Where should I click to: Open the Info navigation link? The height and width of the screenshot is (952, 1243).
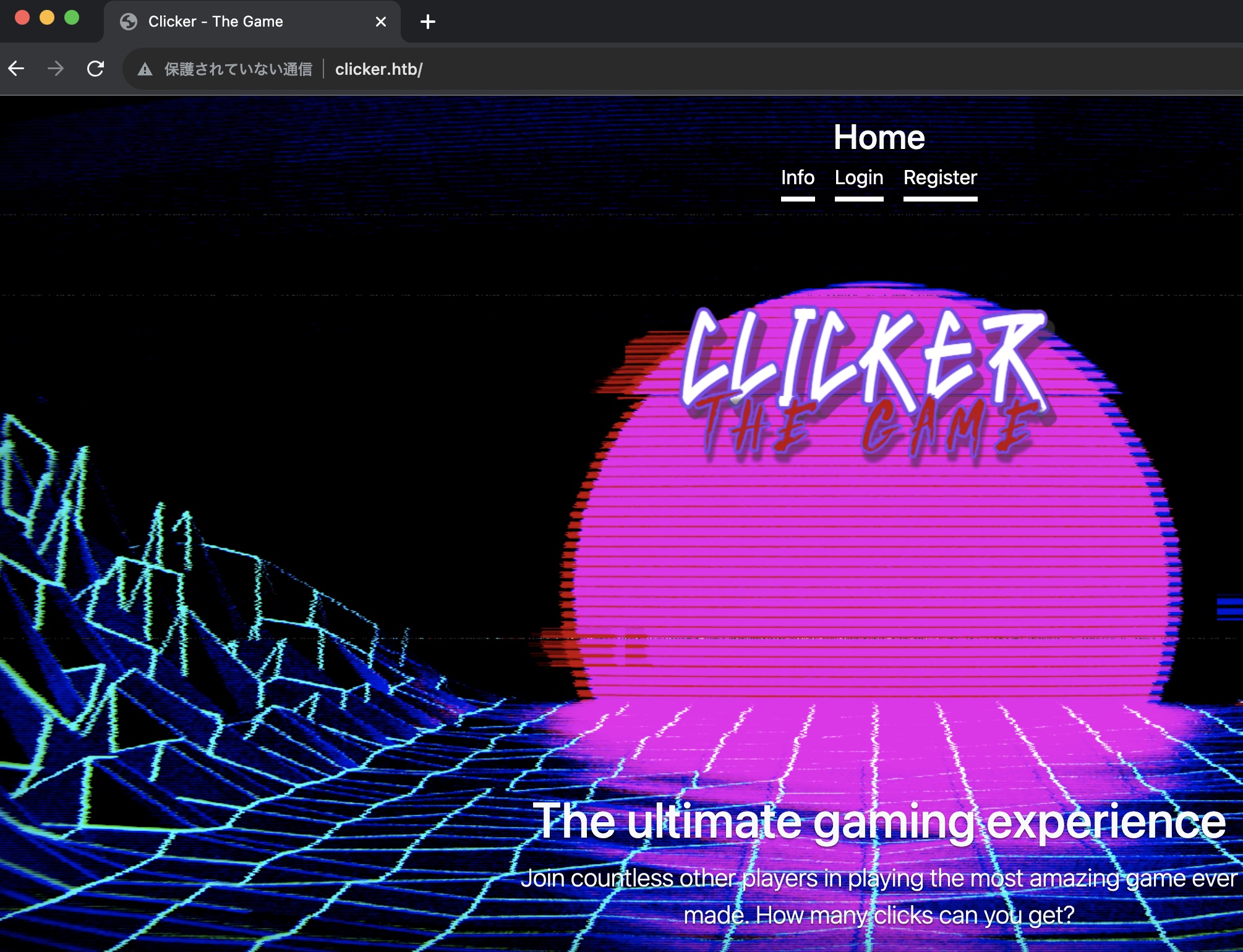(798, 178)
